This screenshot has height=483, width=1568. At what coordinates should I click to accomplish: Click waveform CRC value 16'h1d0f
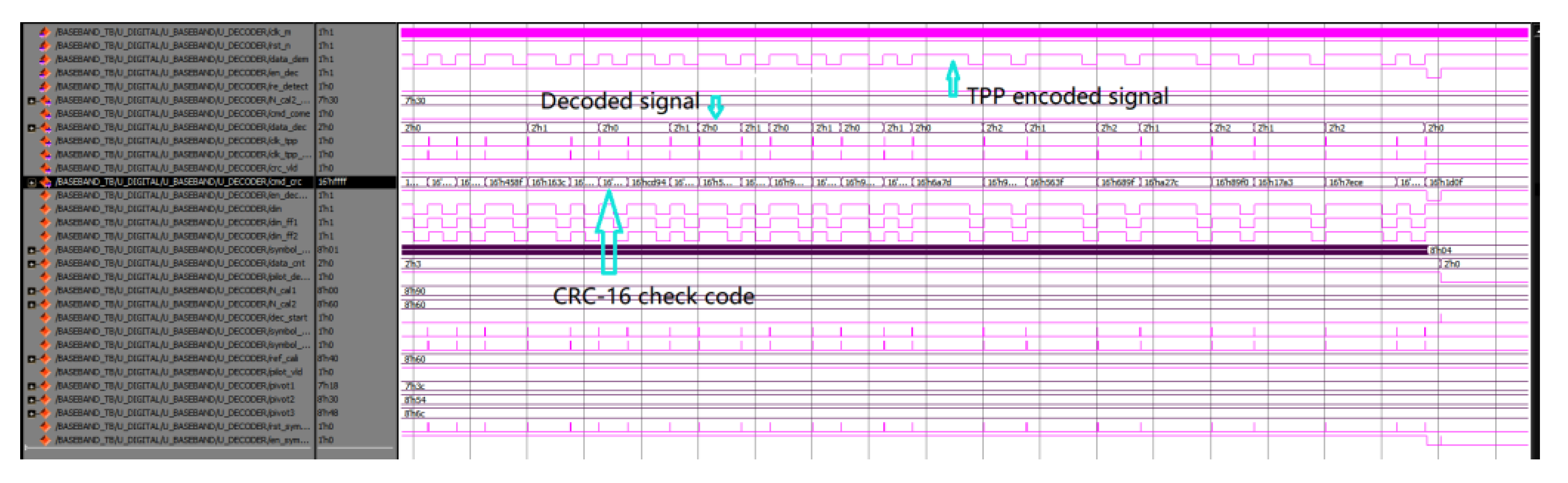coord(1446,182)
